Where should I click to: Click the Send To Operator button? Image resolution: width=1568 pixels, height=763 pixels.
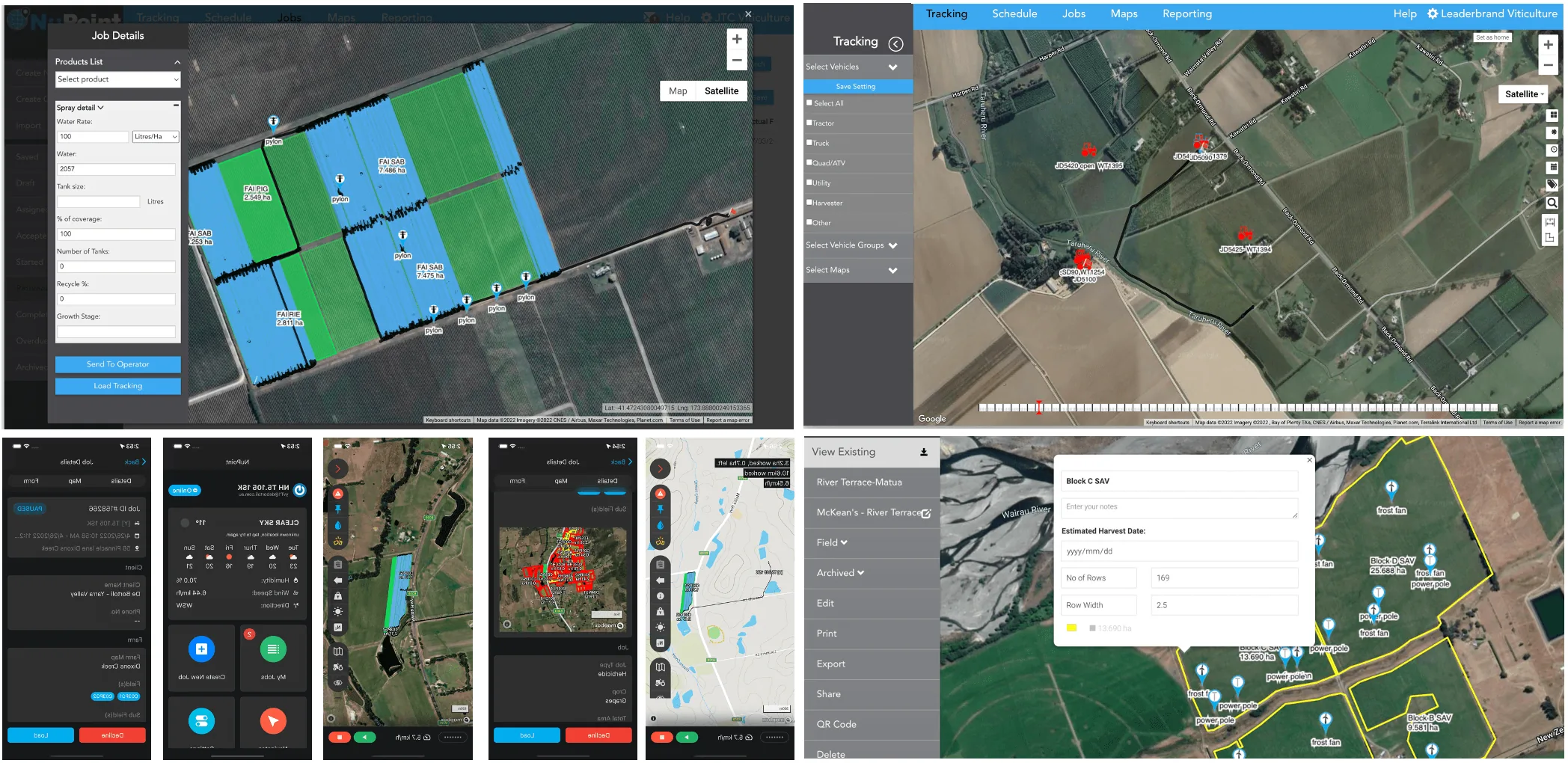[x=118, y=364]
